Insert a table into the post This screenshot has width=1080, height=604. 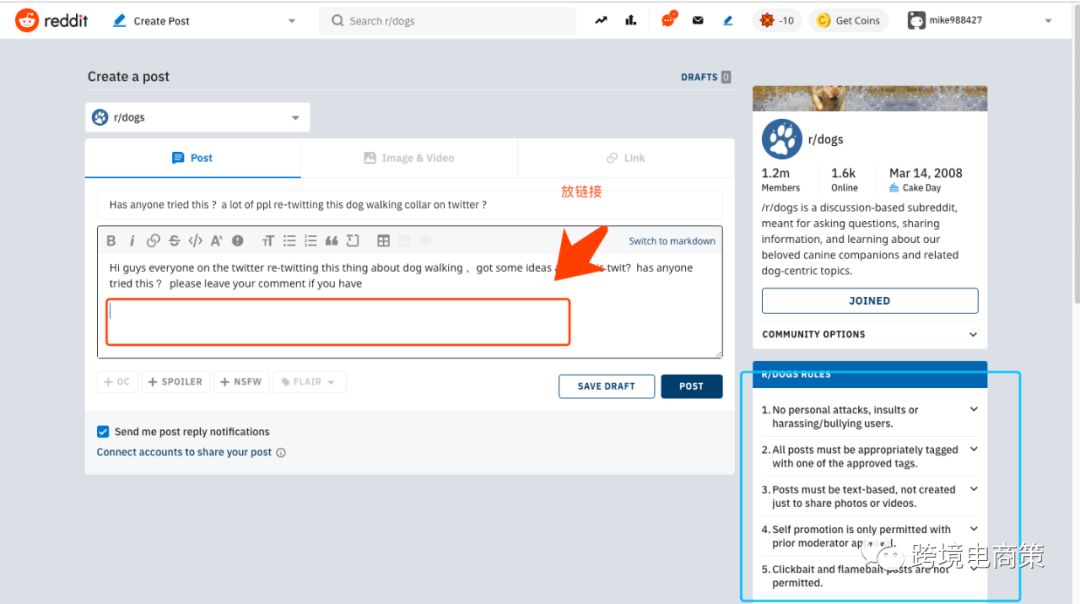[384, 240]
